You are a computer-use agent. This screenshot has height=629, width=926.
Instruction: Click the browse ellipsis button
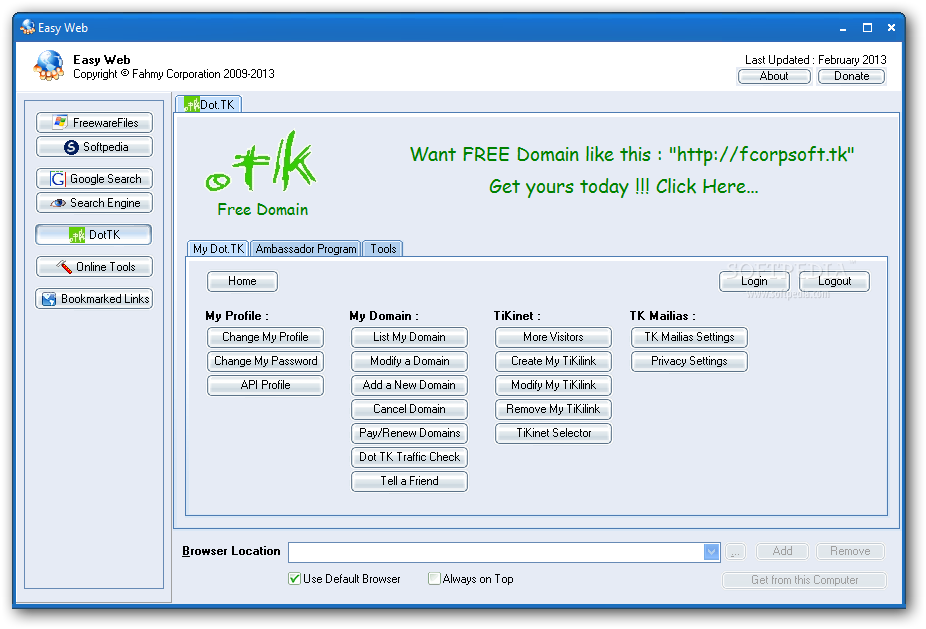pyautogui.click(x=735, y=552)
